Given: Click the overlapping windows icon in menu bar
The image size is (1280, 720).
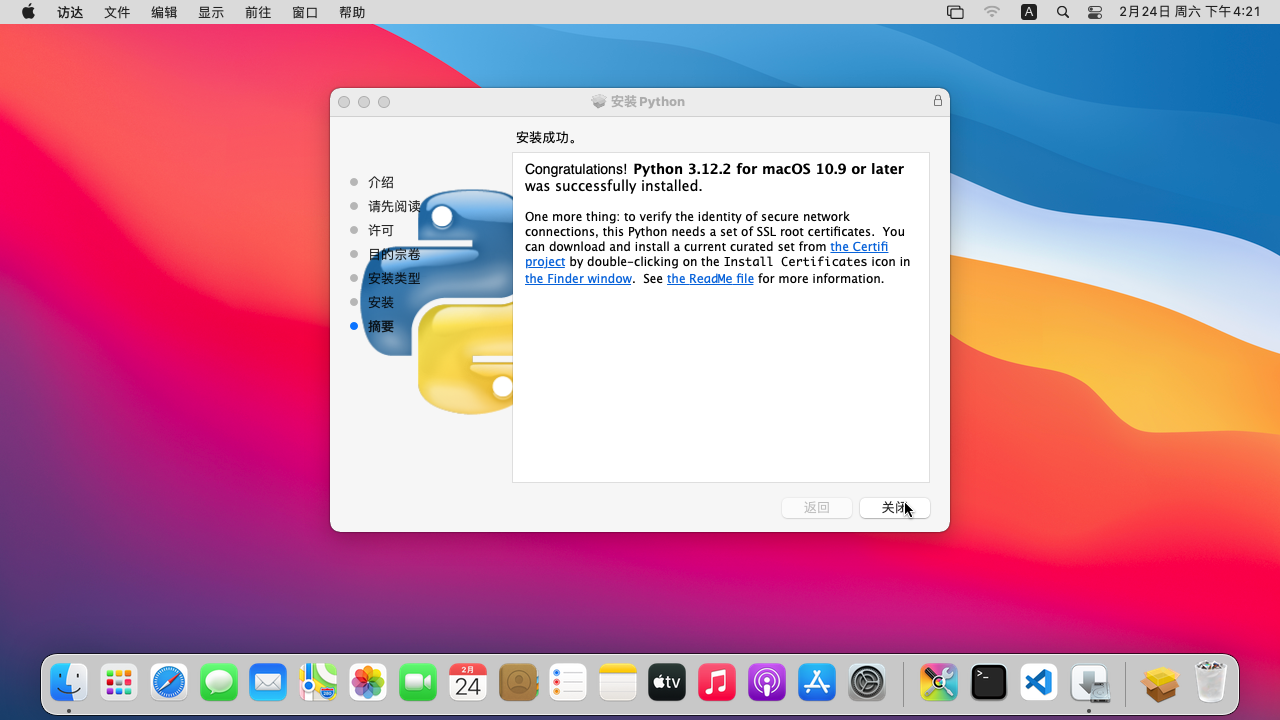Looking at the screenshot, I should pos(955,12).
